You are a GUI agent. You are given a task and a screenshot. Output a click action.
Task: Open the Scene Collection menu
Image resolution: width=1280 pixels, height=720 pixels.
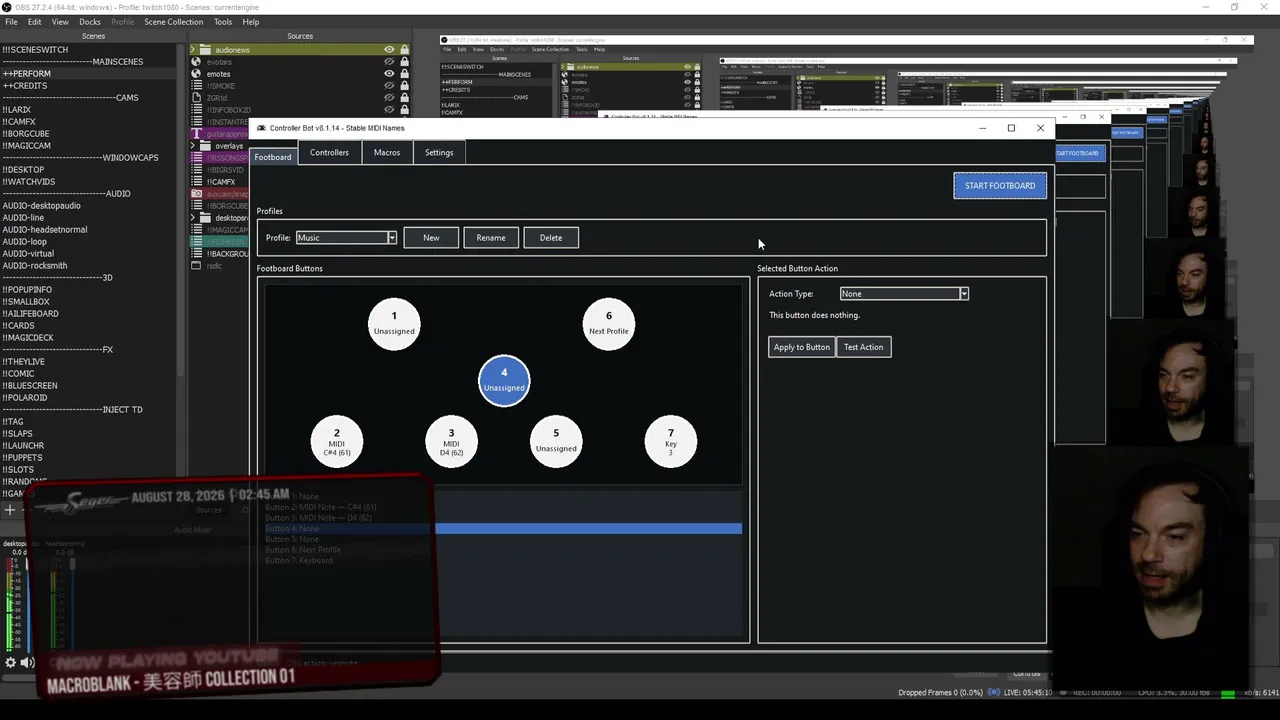pos(173,22)
